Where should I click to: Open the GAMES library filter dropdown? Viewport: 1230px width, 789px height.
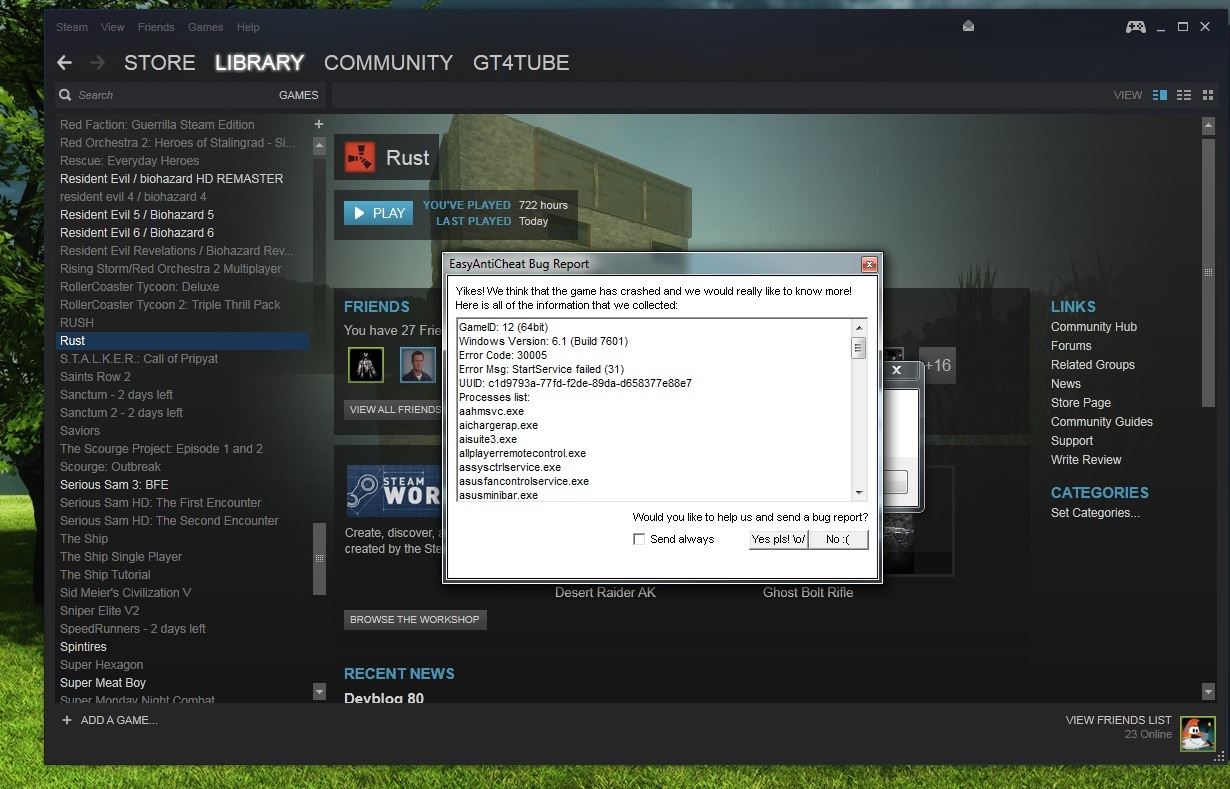coord(298,95)
